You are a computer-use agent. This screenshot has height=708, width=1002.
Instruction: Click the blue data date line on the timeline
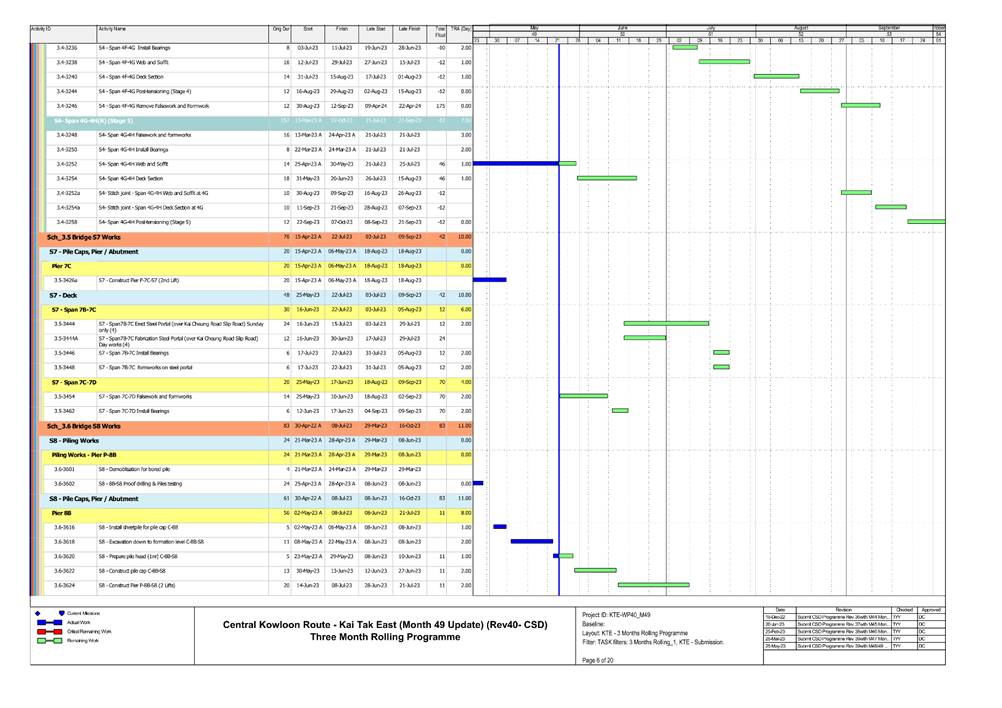[559, 300]
